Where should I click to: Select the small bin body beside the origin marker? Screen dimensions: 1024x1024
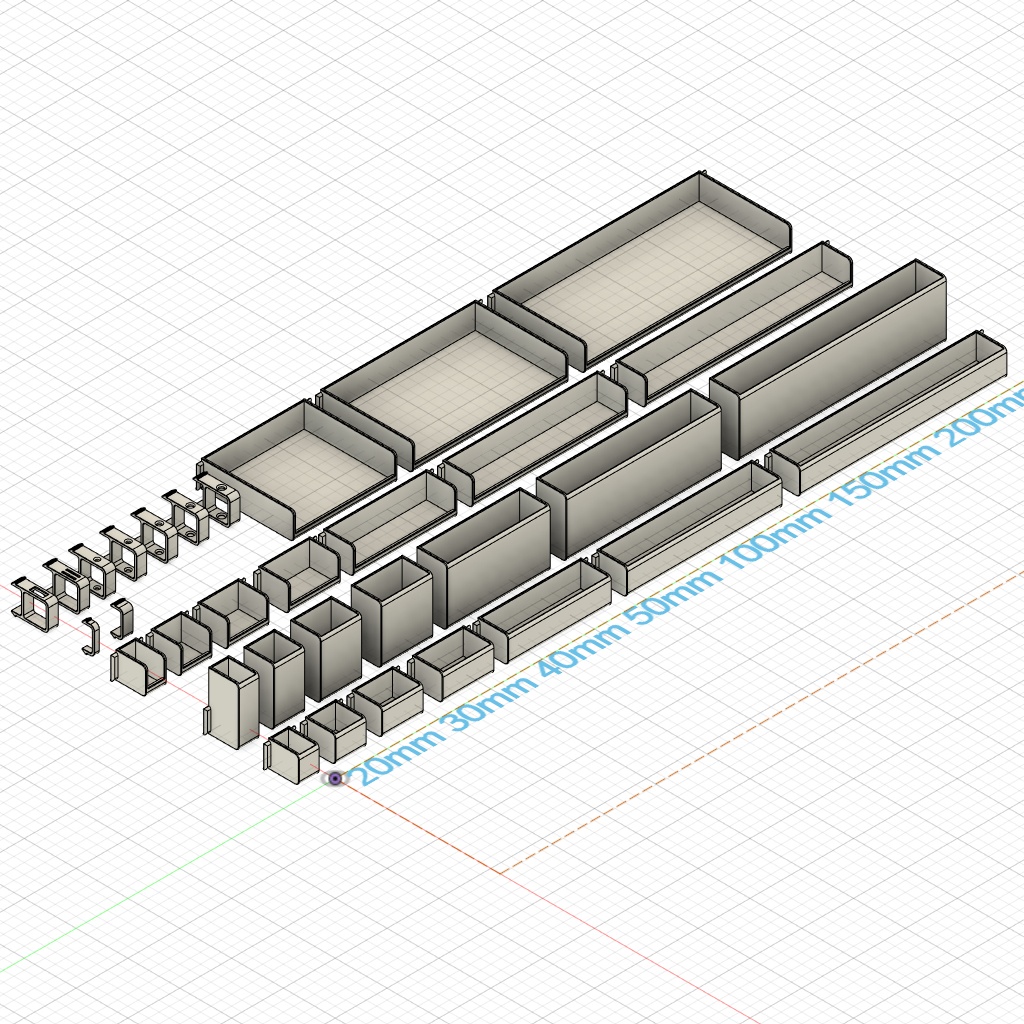(291, 755)
